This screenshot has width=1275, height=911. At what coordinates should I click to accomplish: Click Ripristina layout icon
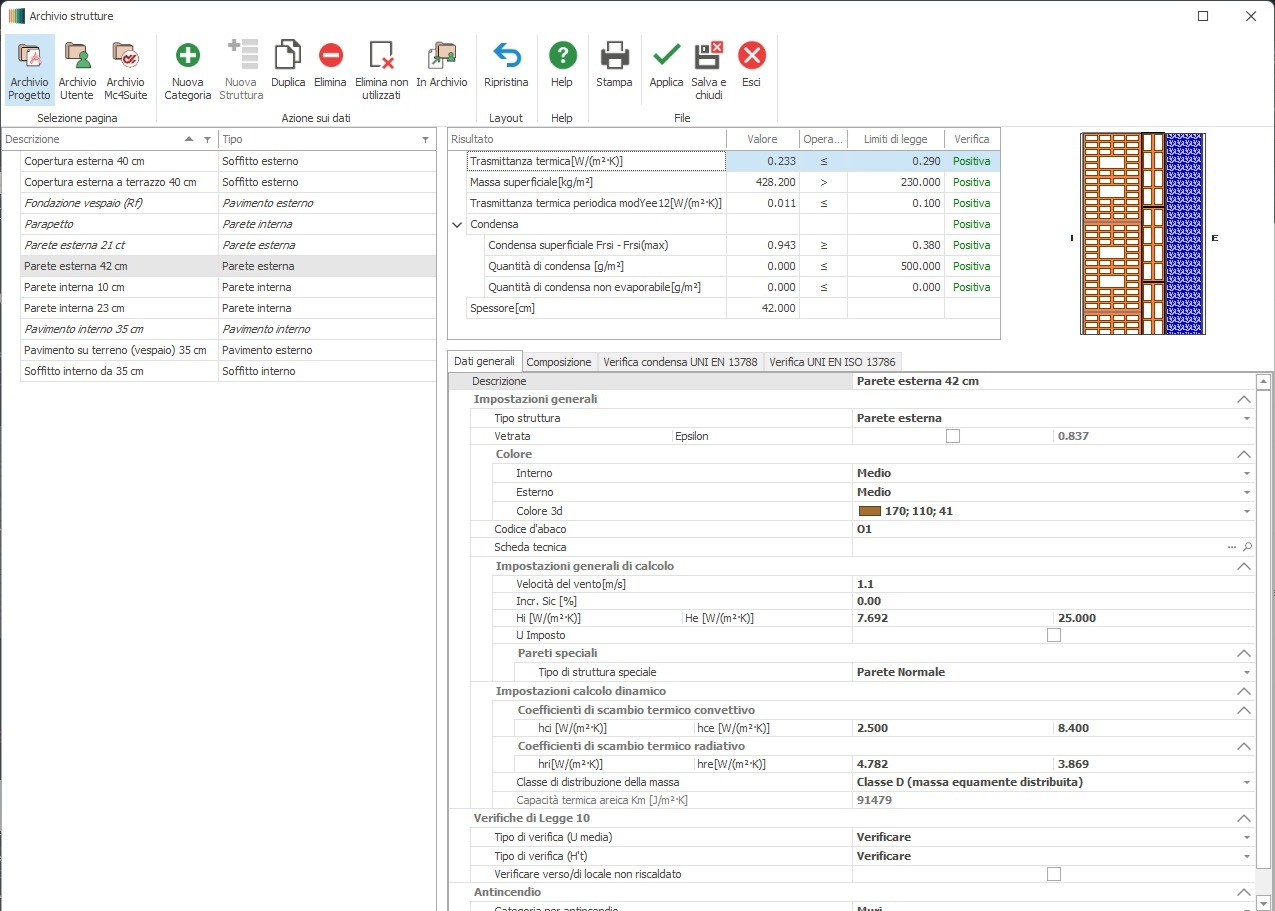506,56
